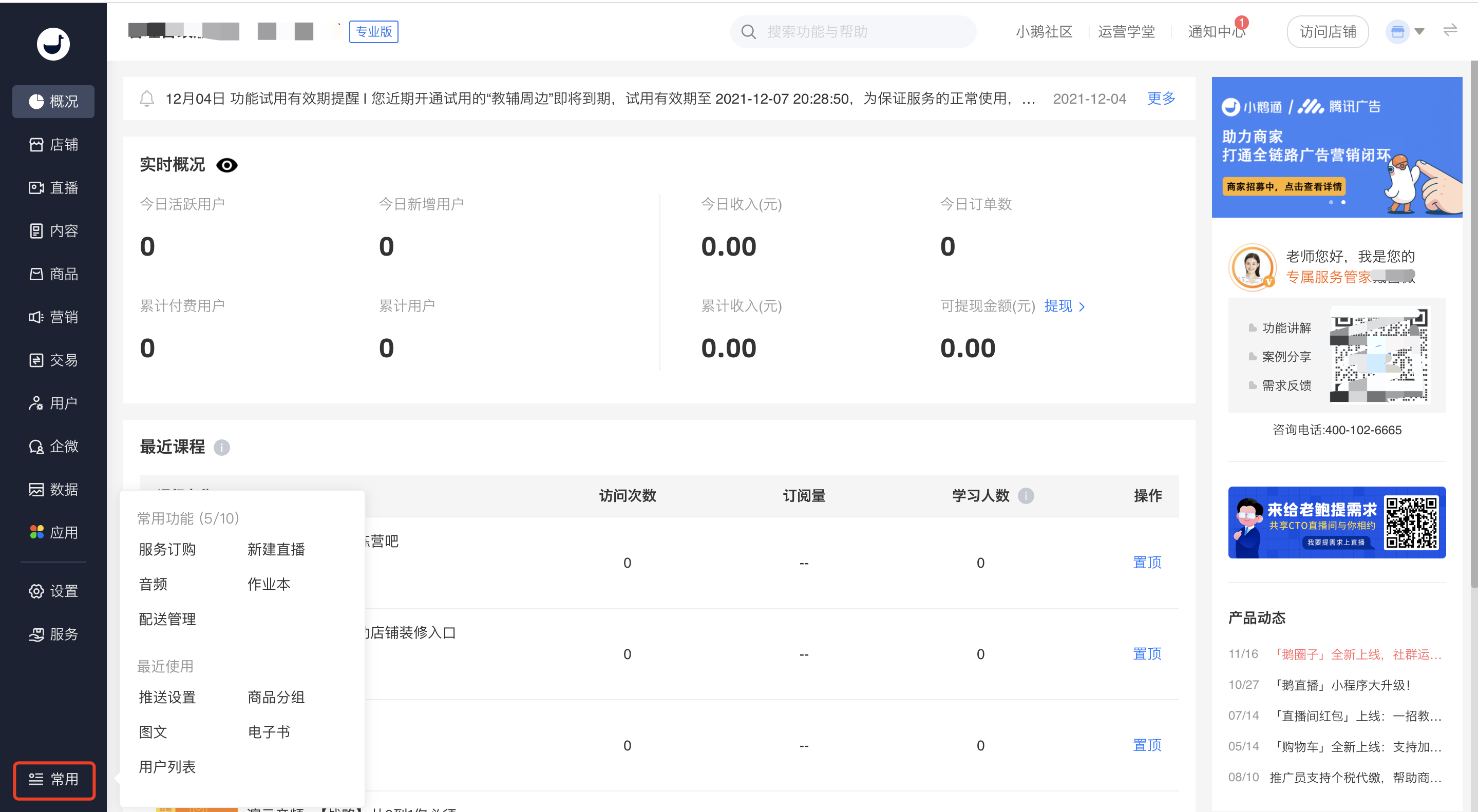This screenshot has height=812, width=1478.
Task: Select the second banner carousel dot
Action: pyautogui.click(x=1343, y=202)
